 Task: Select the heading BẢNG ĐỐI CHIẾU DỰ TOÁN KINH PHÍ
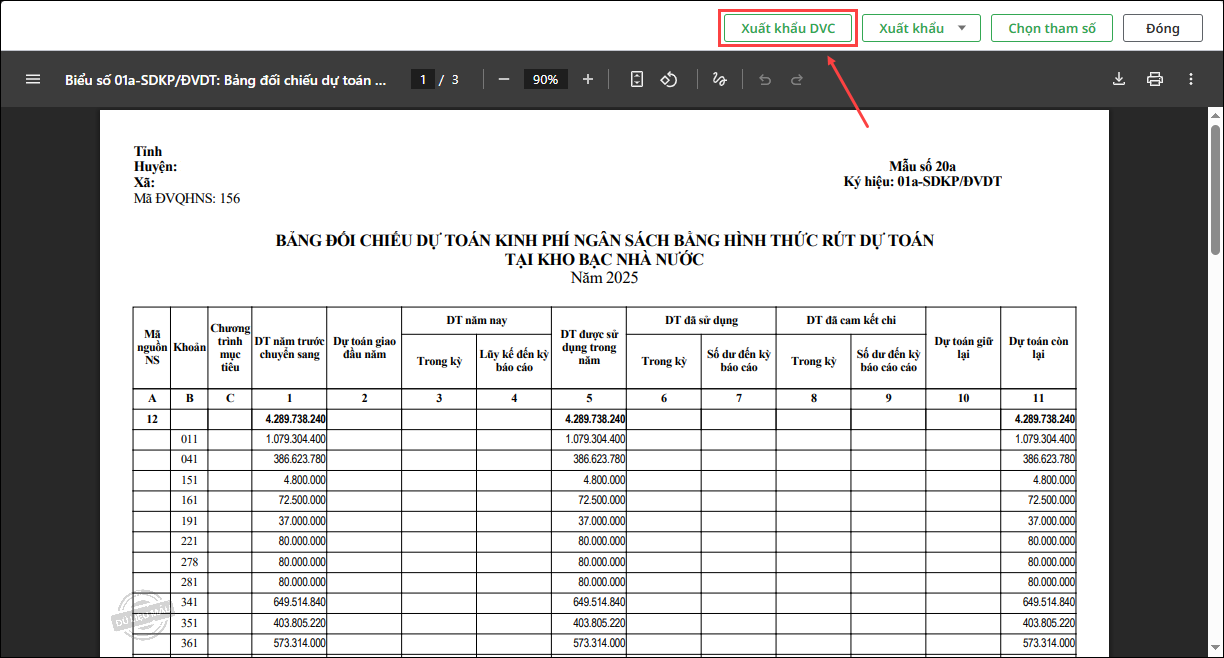pyautogui.click(x=605, y=240)
